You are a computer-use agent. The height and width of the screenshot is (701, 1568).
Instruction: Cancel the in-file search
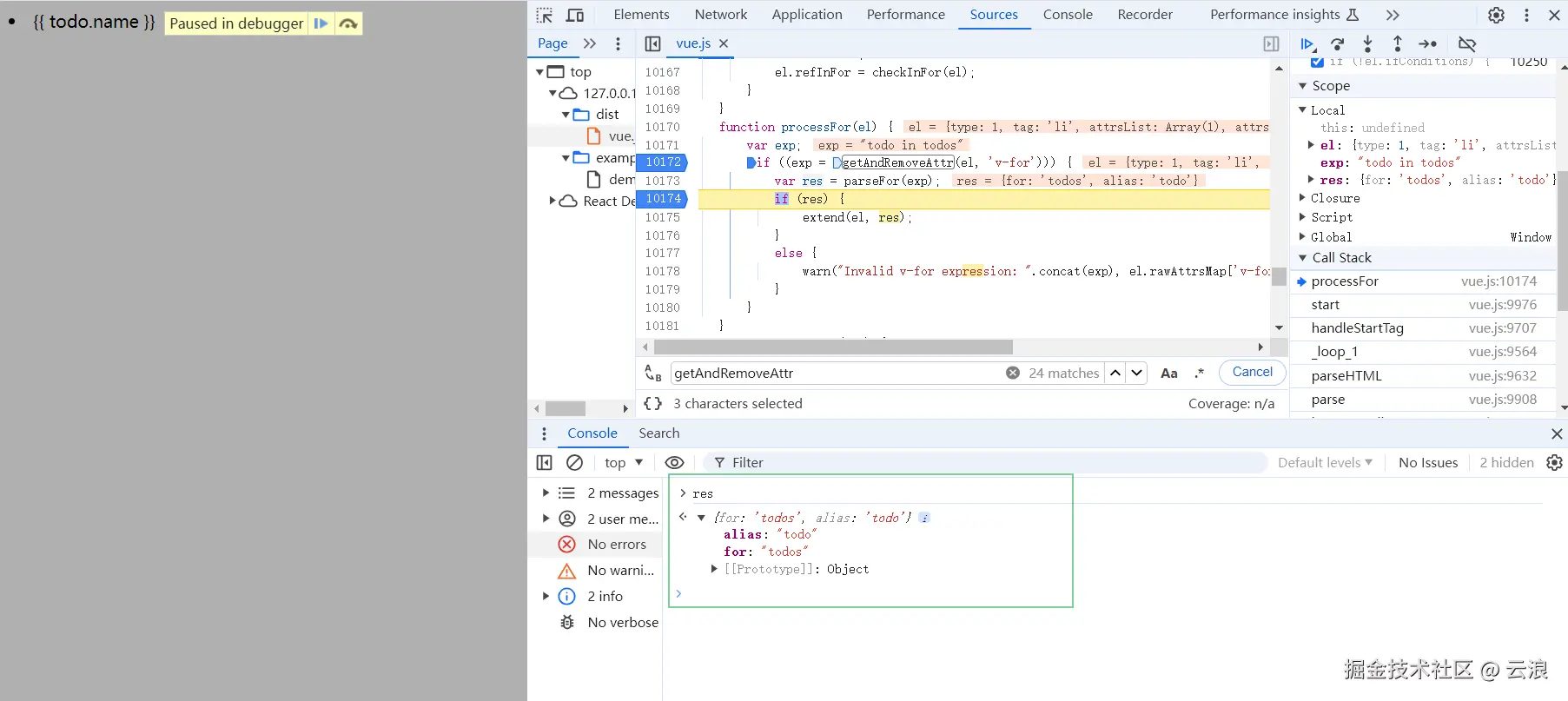click(x=1252, y=372)
